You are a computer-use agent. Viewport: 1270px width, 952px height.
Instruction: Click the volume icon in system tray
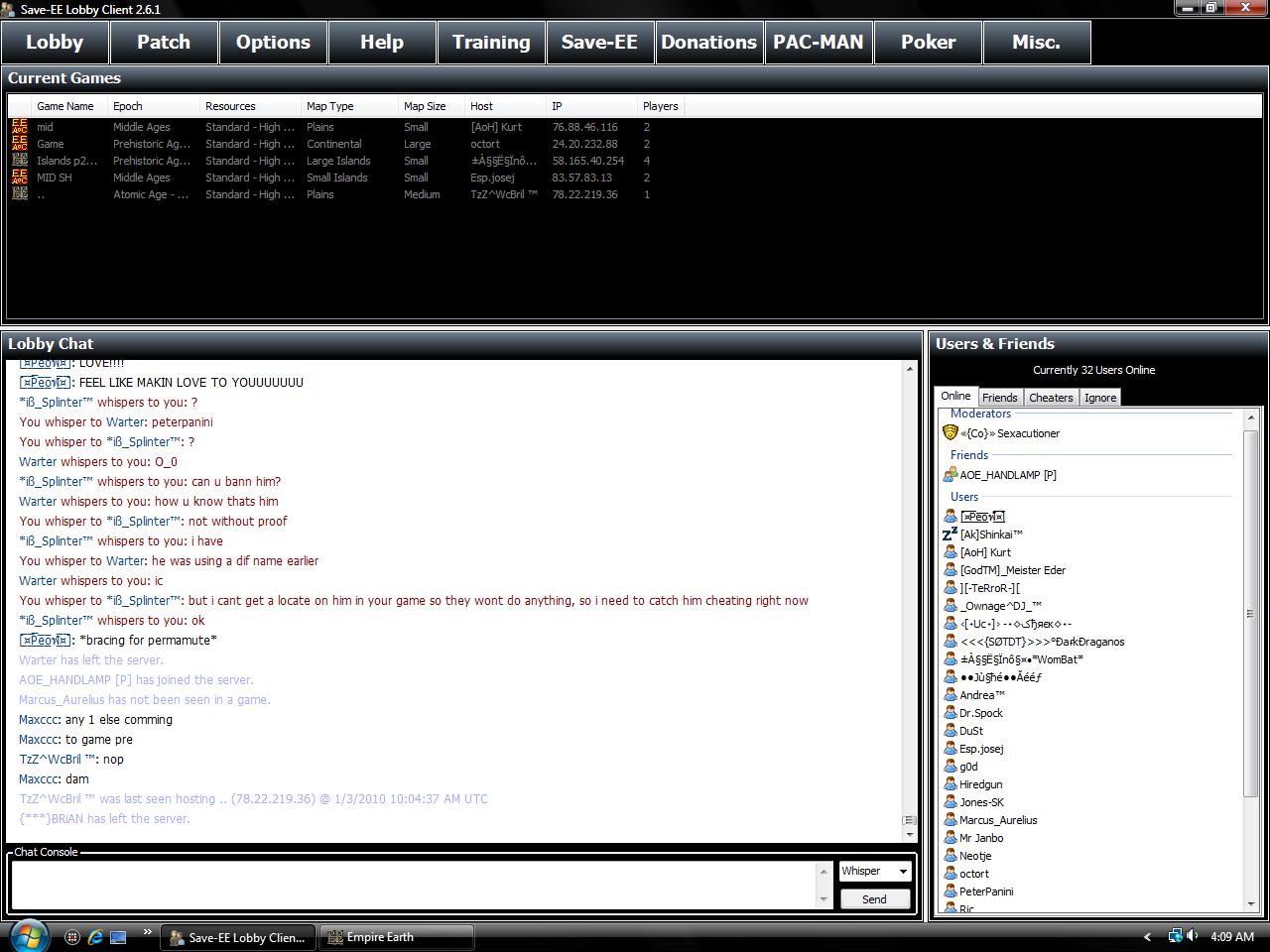(1192, 936)
